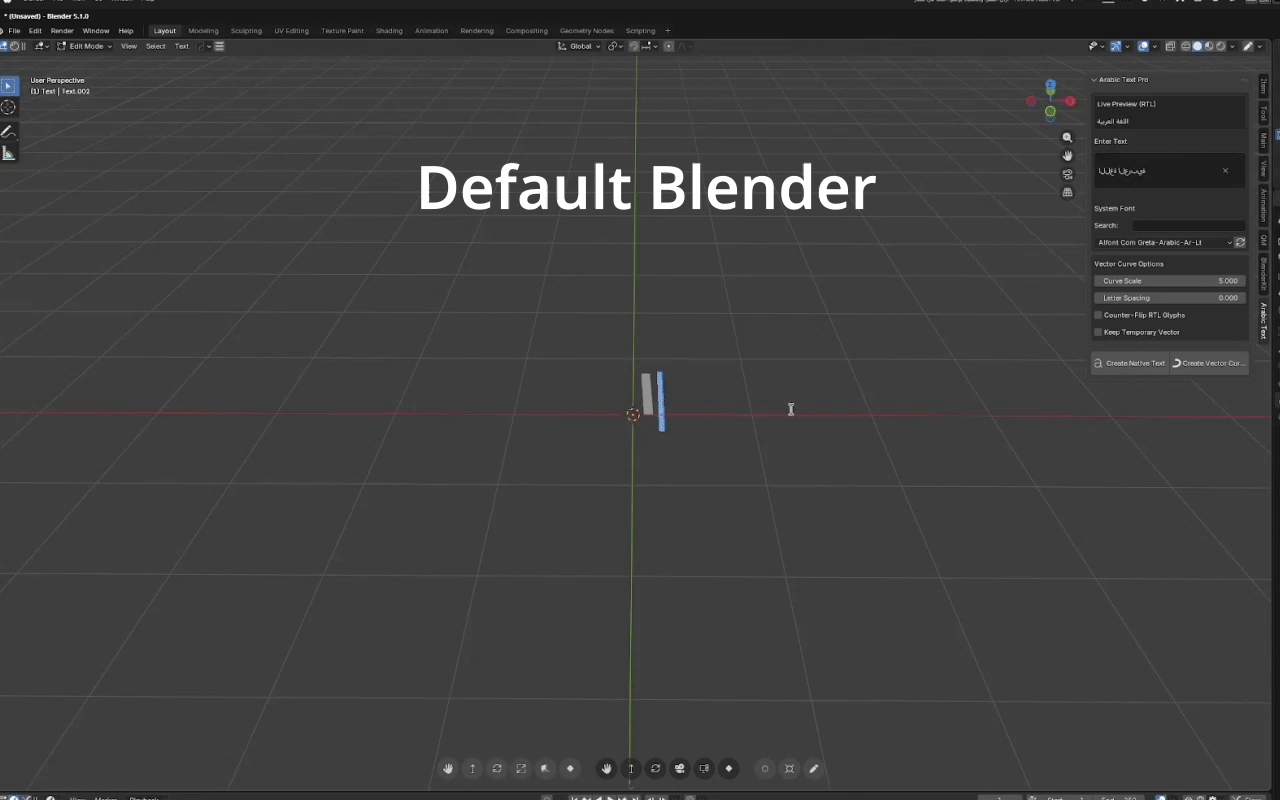Switch to the Sculpting workspace tab
The width and height of the screenshot is (1280, 800).
[246, 31]
